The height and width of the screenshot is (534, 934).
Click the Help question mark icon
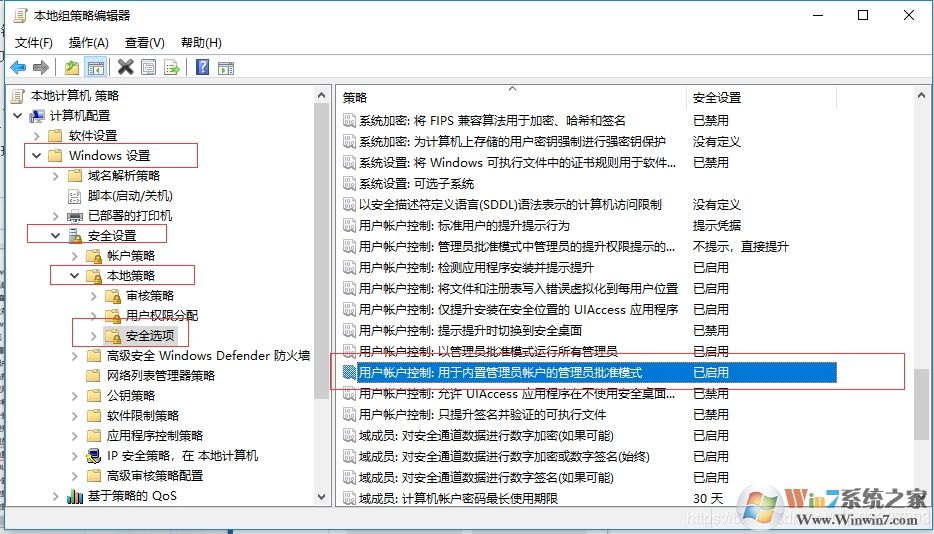203,67
